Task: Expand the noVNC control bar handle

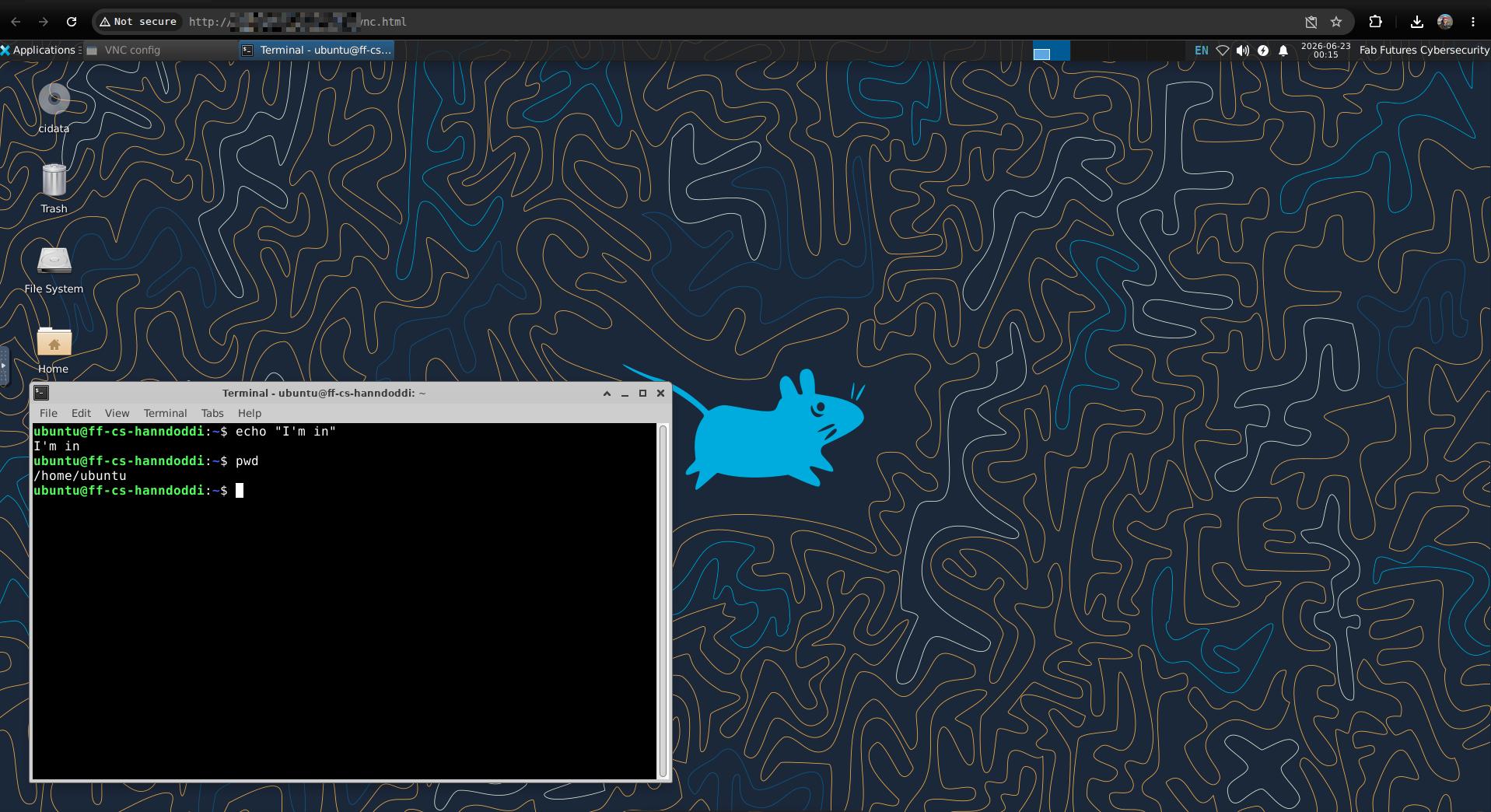Action: pyautogui.click(x=4, y=366)
